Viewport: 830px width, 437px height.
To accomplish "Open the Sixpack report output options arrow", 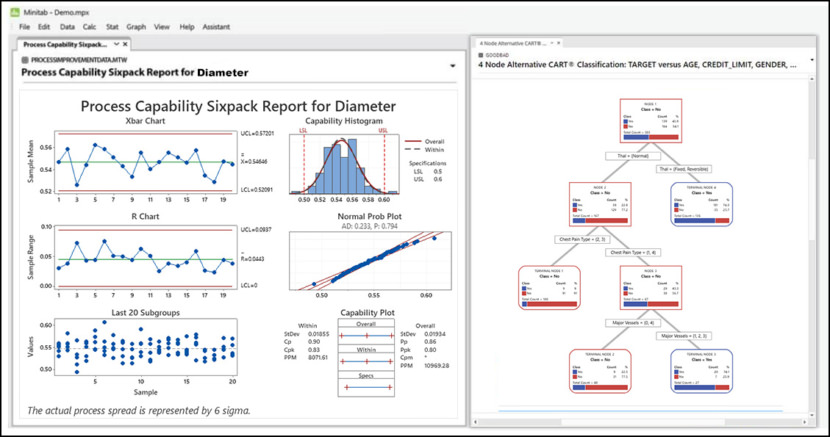I will pyautogui.click(x=453, y=66).
